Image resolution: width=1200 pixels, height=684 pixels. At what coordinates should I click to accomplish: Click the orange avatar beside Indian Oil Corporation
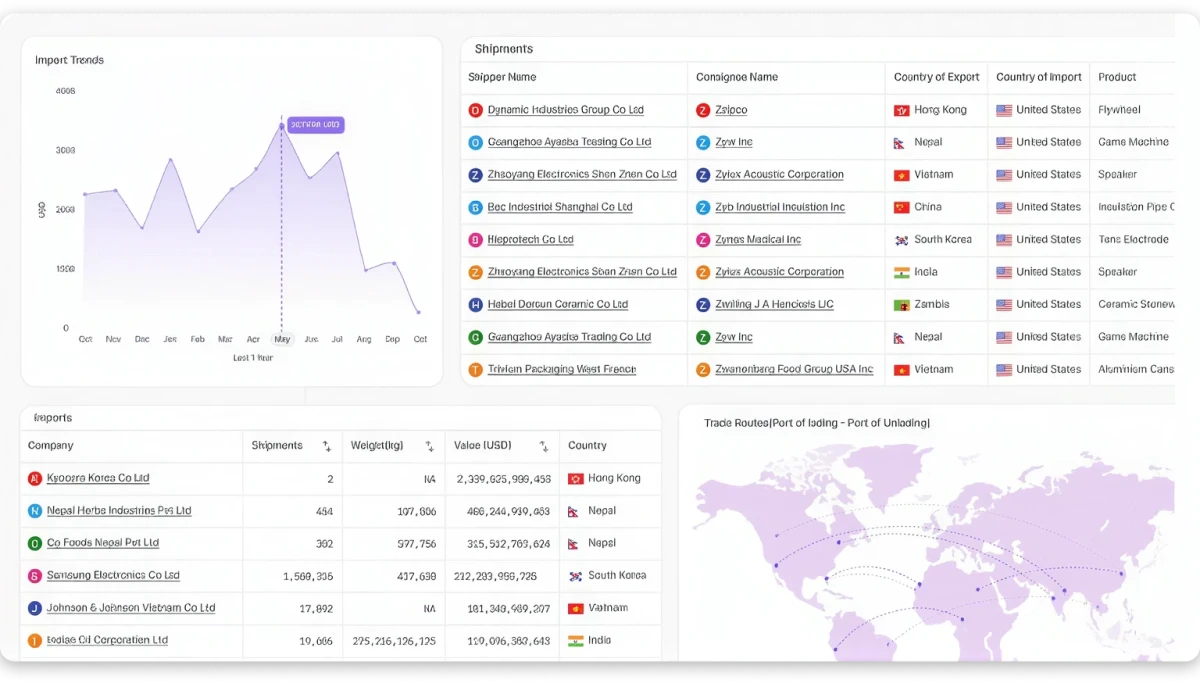coord(35,641)
